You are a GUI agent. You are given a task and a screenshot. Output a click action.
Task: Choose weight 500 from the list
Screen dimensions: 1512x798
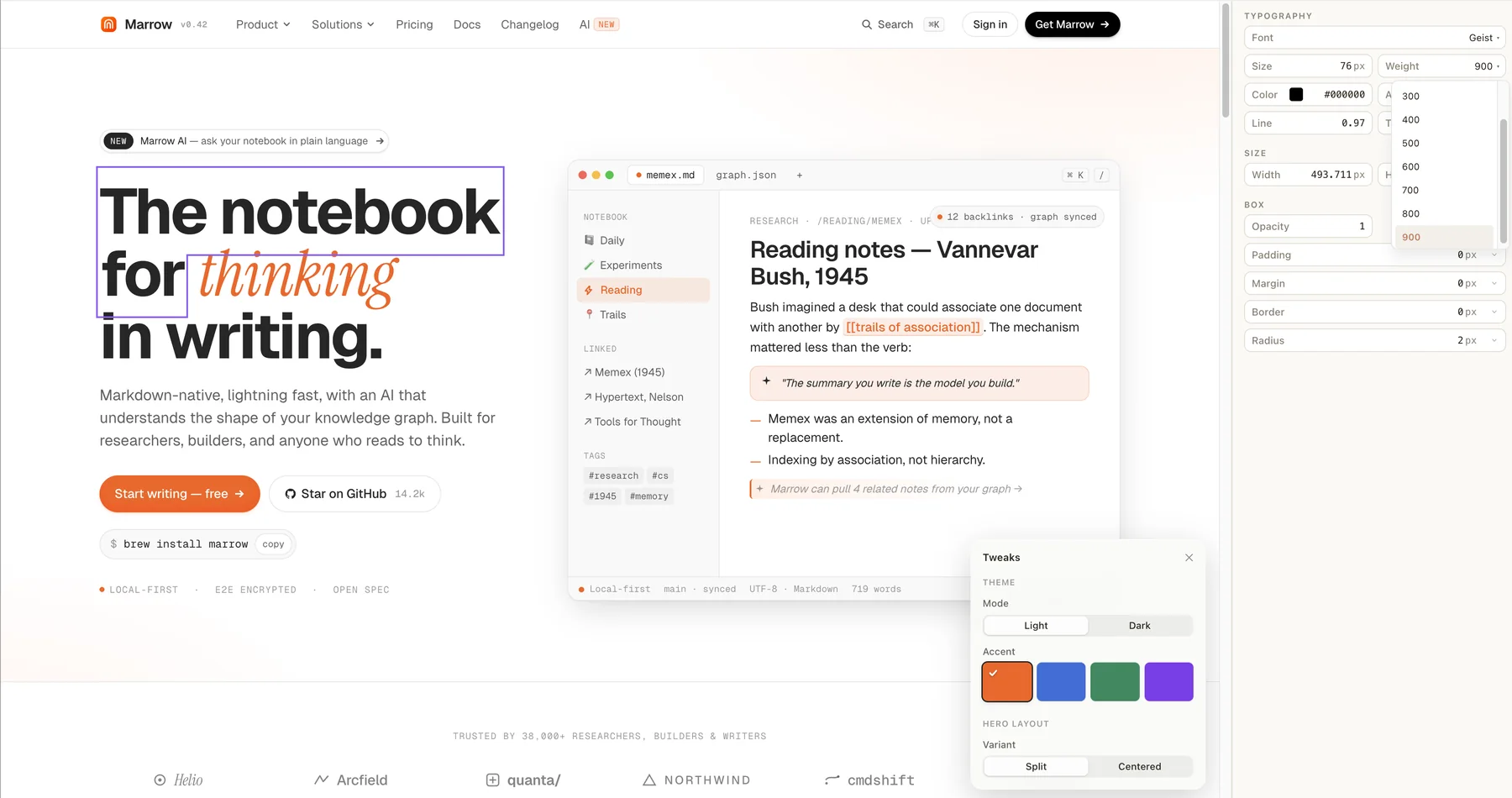[1444, 144]
